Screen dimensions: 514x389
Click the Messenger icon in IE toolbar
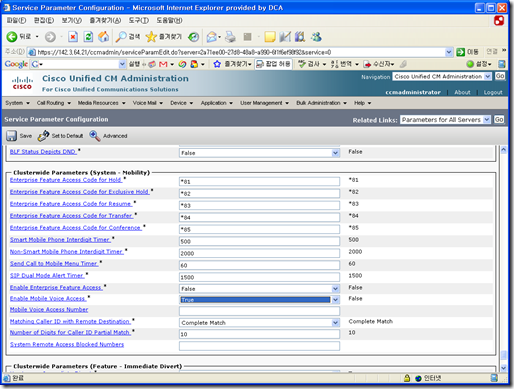click(316, 37)
